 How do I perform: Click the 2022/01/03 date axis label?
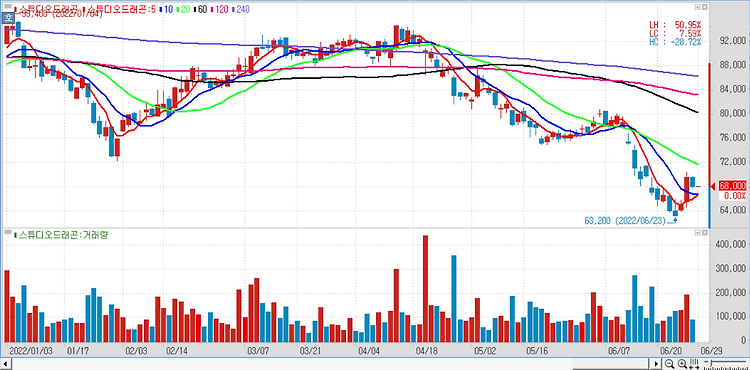31,350
